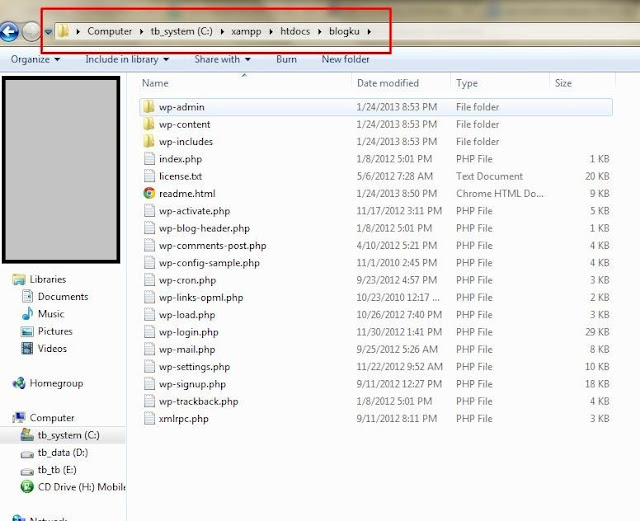Screen dimensions: 640x521
Task: Click the folder icon in address bar
Action: point(63,31)
